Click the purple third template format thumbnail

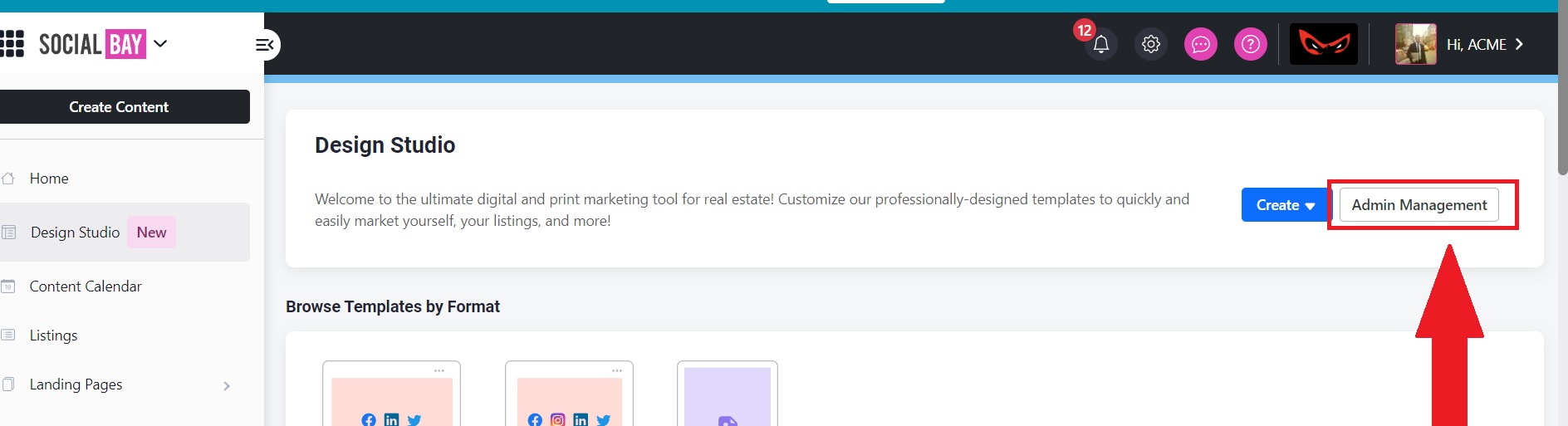727,397
